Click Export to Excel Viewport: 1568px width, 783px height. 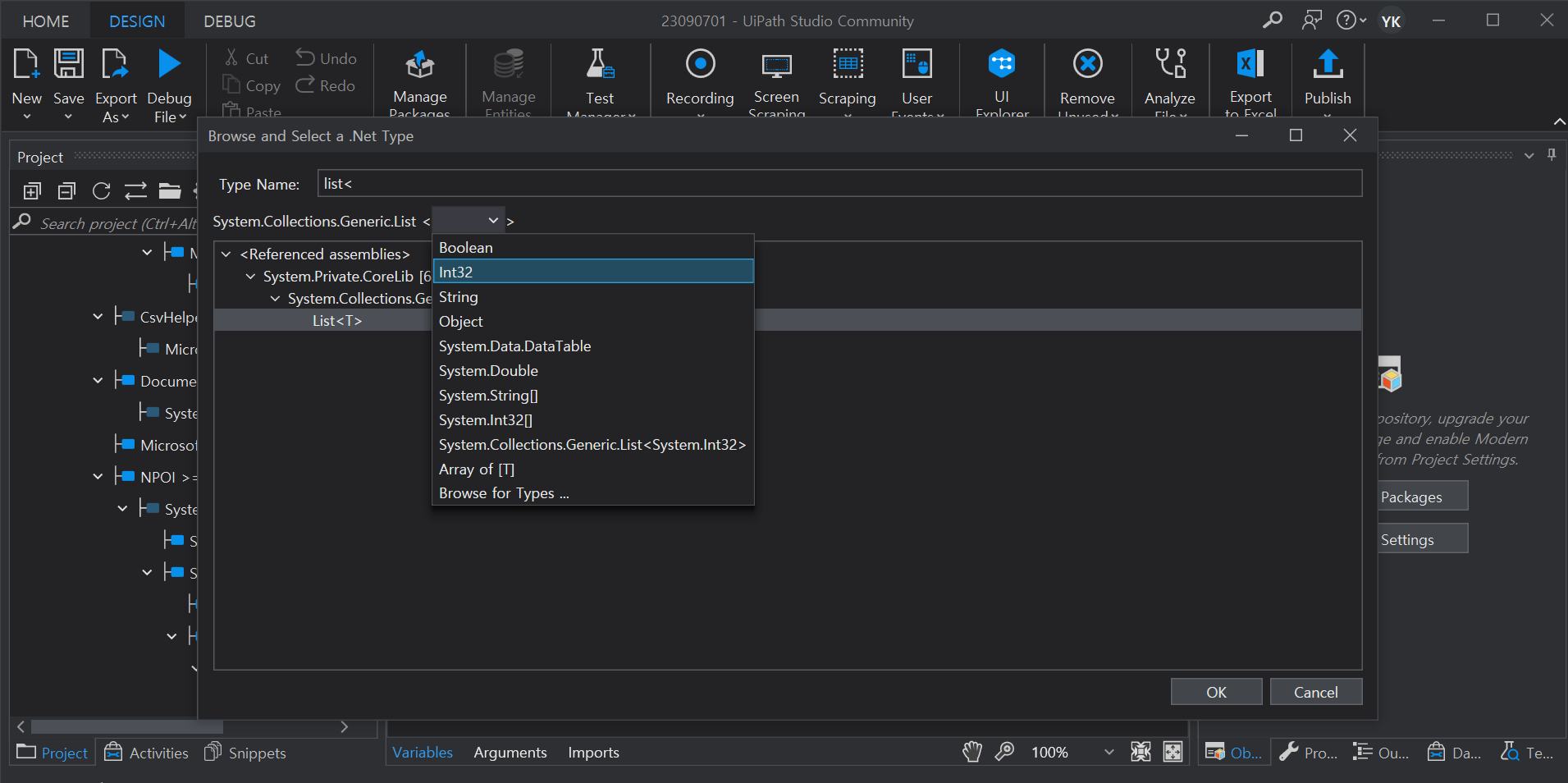pyautogui.click(x=1250, y=82)
